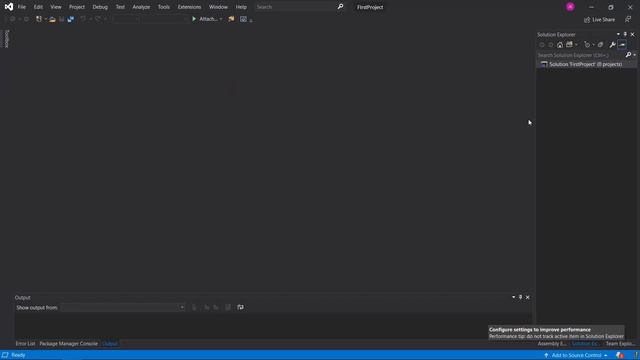Open the Analyze menu
640x360 pixels.
pyautogui.click(x=141, y=7)
